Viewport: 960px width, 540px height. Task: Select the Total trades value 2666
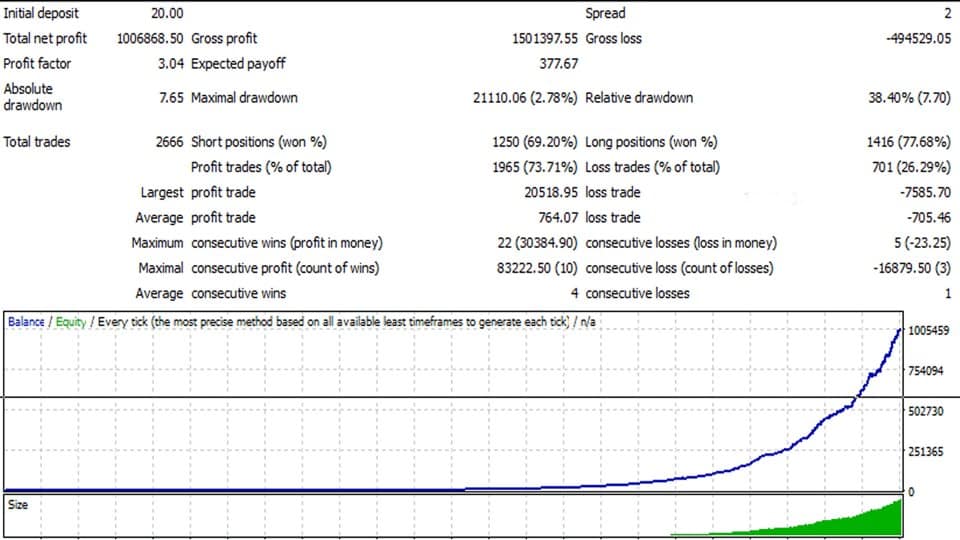click(169, 142)
